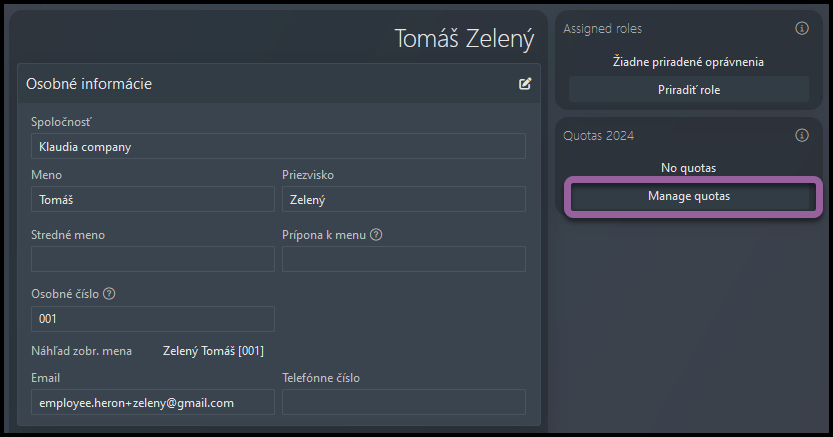Click the Priradiť role button

689,90
